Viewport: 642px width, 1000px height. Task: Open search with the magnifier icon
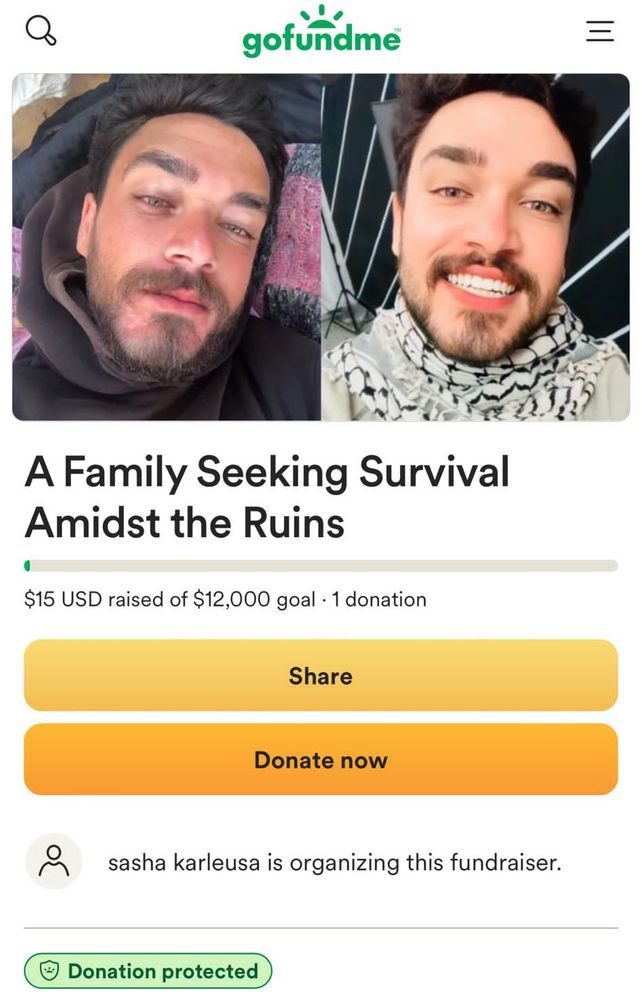[x=41, y=30]
